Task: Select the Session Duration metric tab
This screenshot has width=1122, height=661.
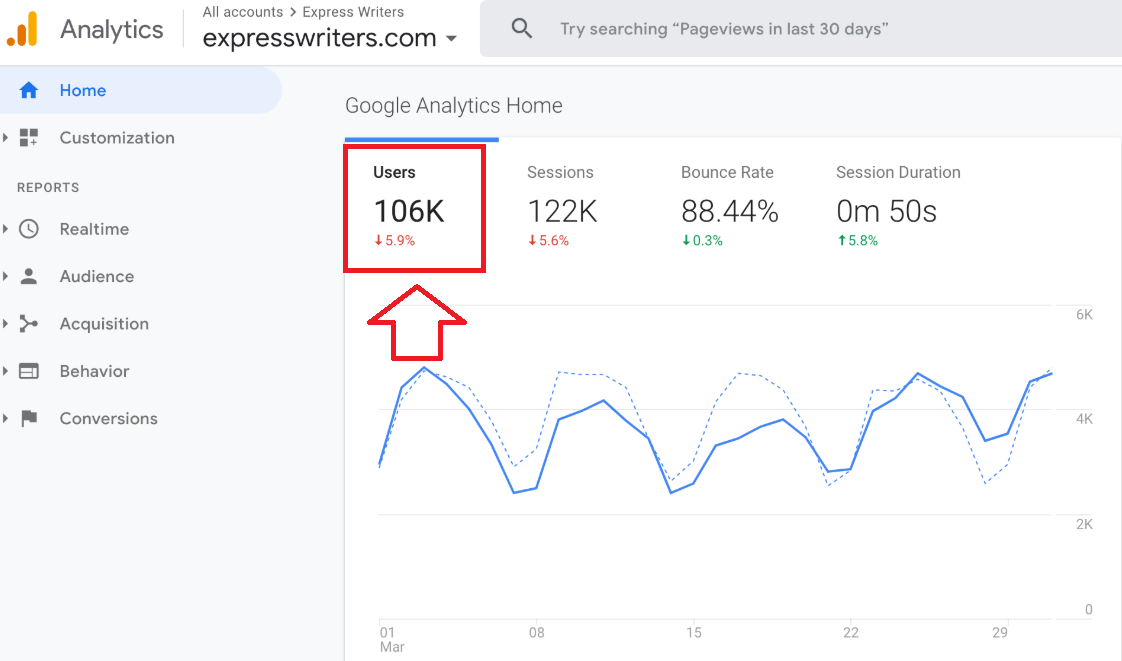Action: pos(898,207)
